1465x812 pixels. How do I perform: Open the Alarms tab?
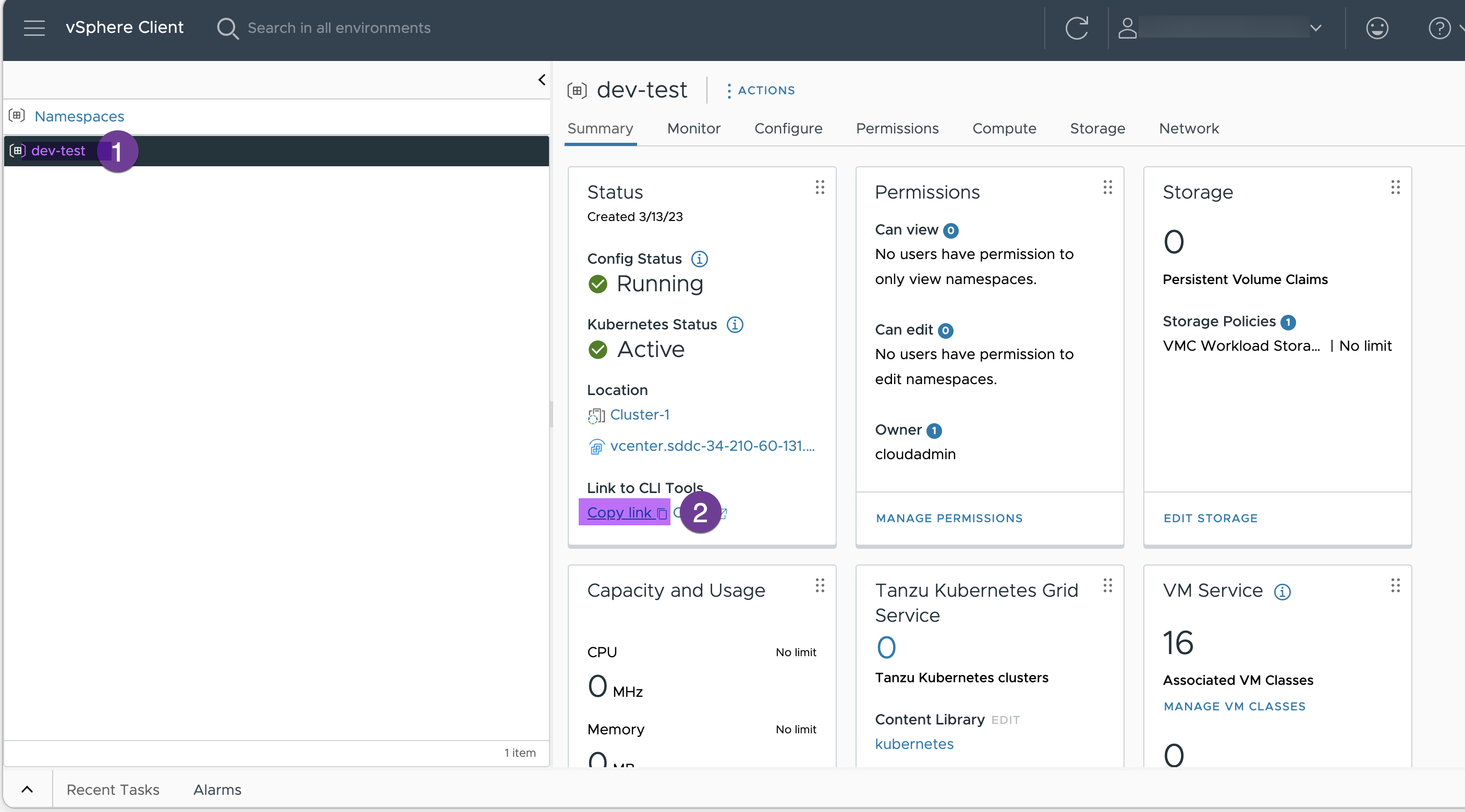217,789
